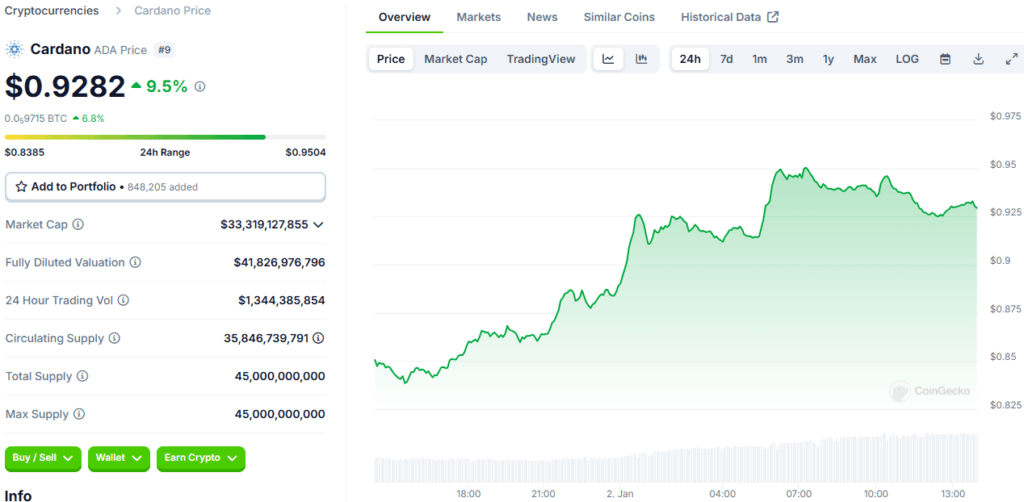Image resolution: width=1024 pixels, height=502 pixels.
Task: Select the TradingView chart toggle
Action: pos(541,59)
